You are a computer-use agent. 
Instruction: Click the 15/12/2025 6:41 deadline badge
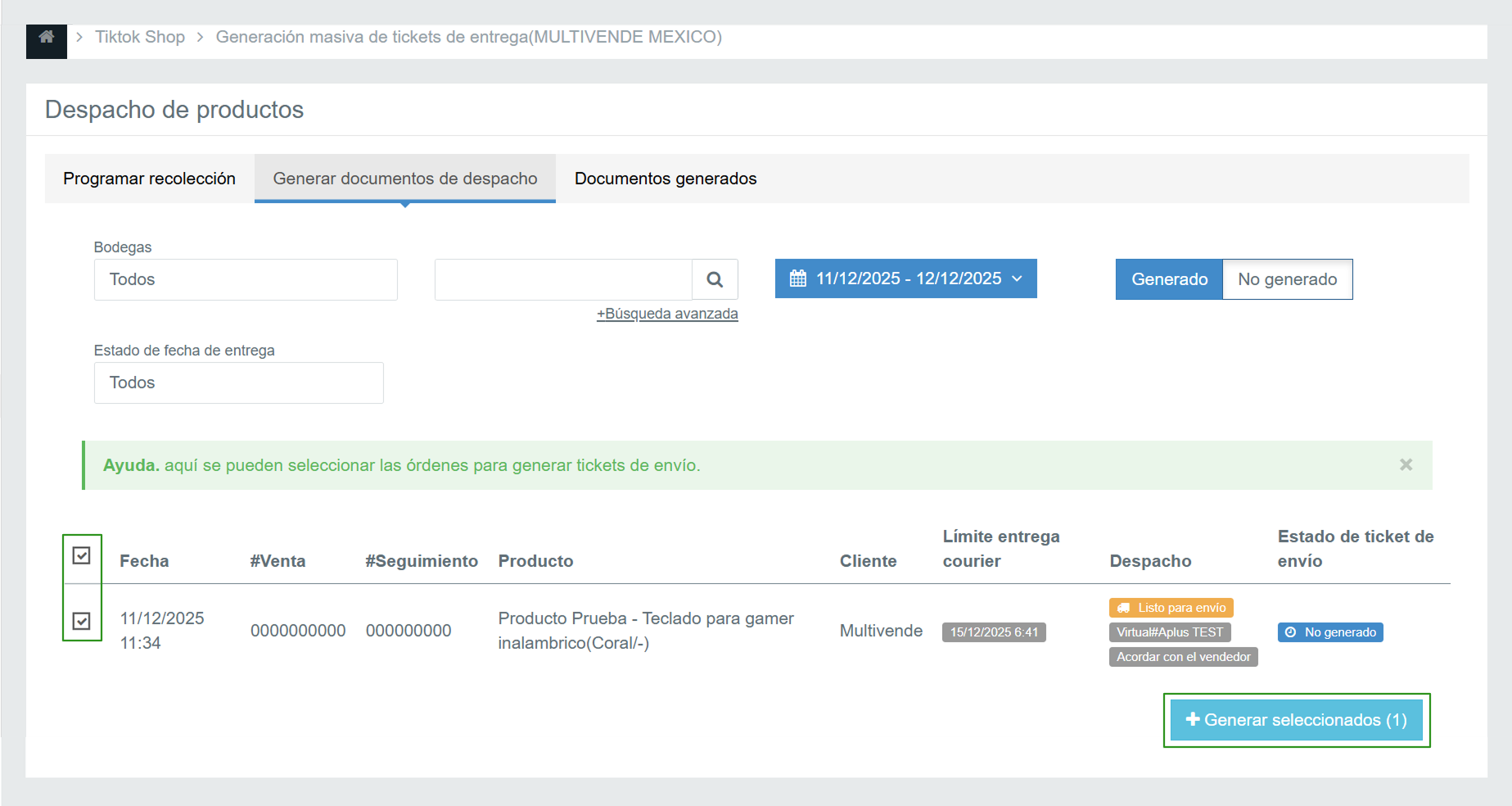point(993,632)
